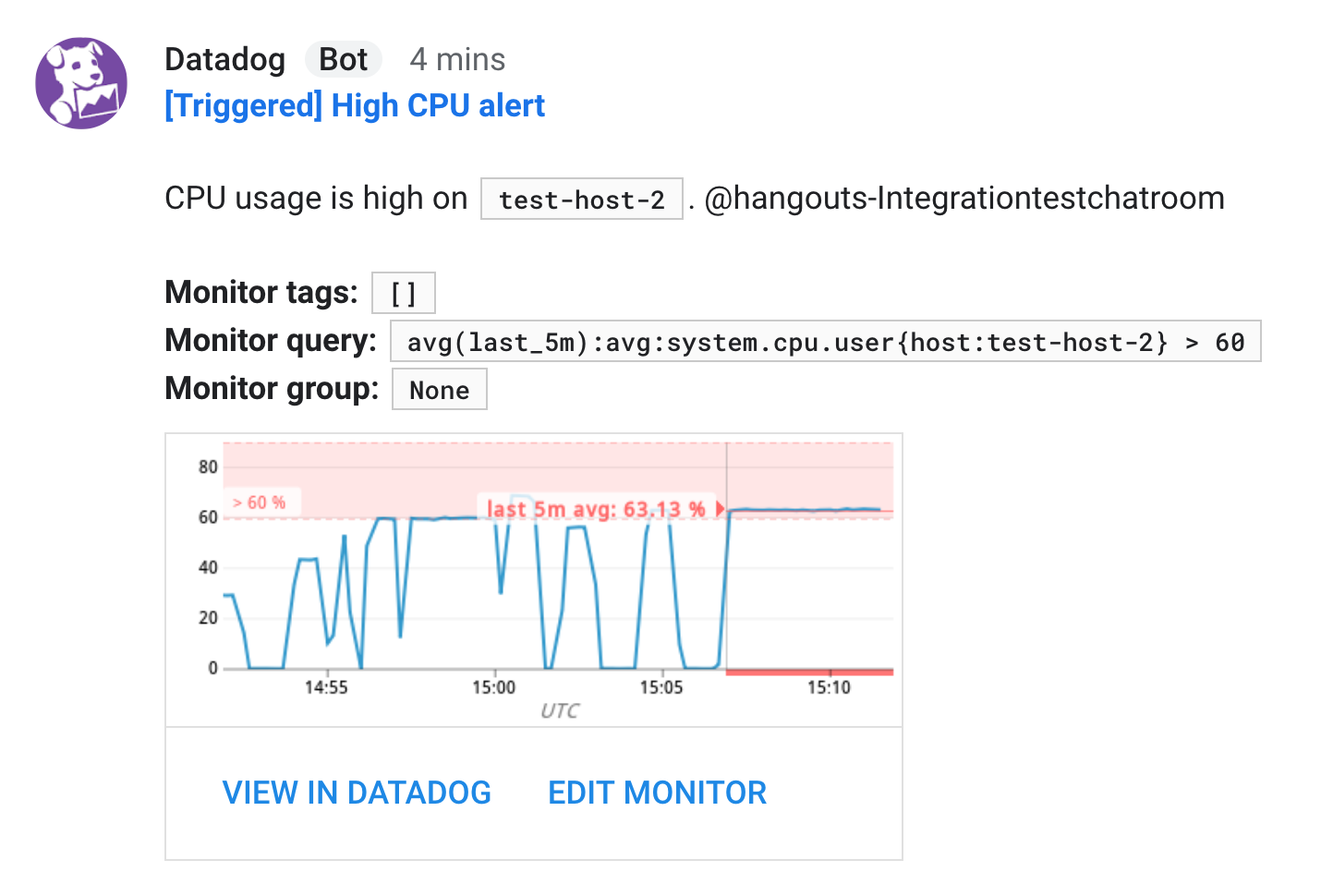1321x896 pixels.
Task: Click the 4 mins timestamp
Action: coord(457,59)
